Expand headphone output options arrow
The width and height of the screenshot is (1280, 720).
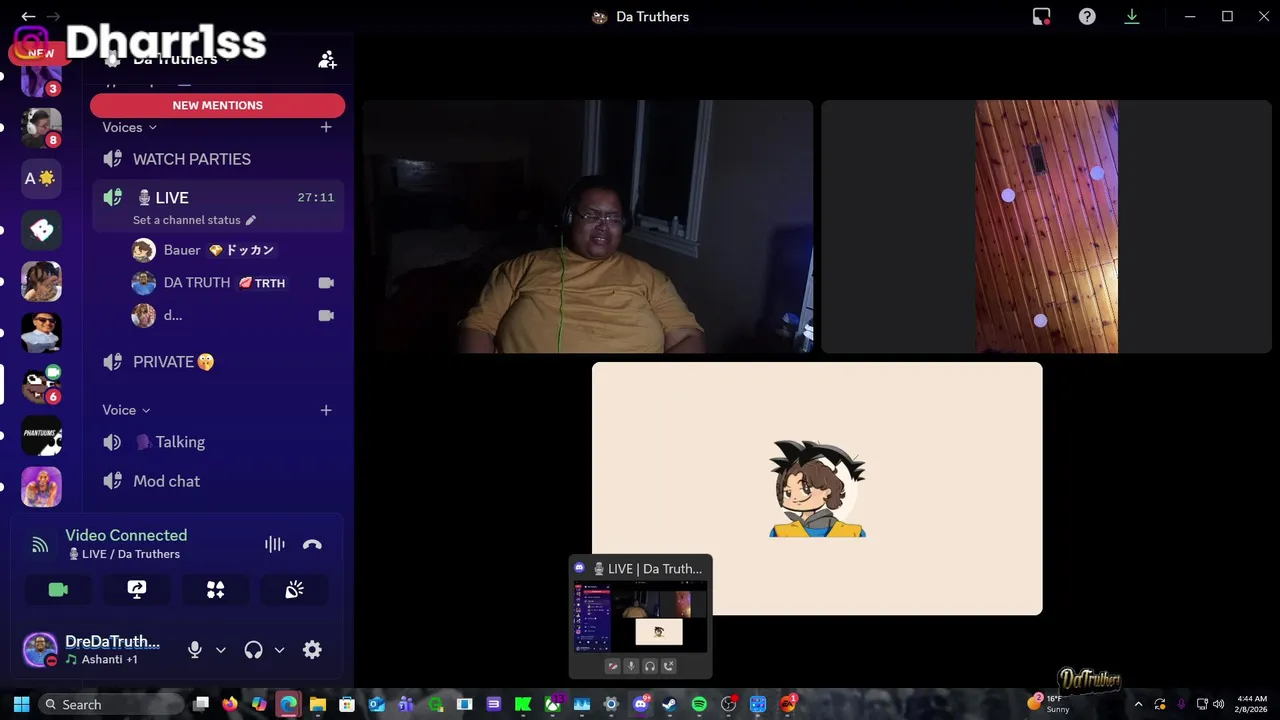[279, 650]
